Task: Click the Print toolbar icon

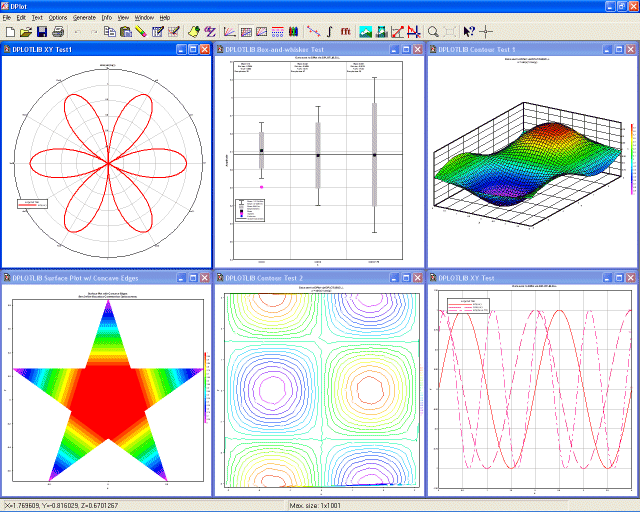Action: pos(58,32)
